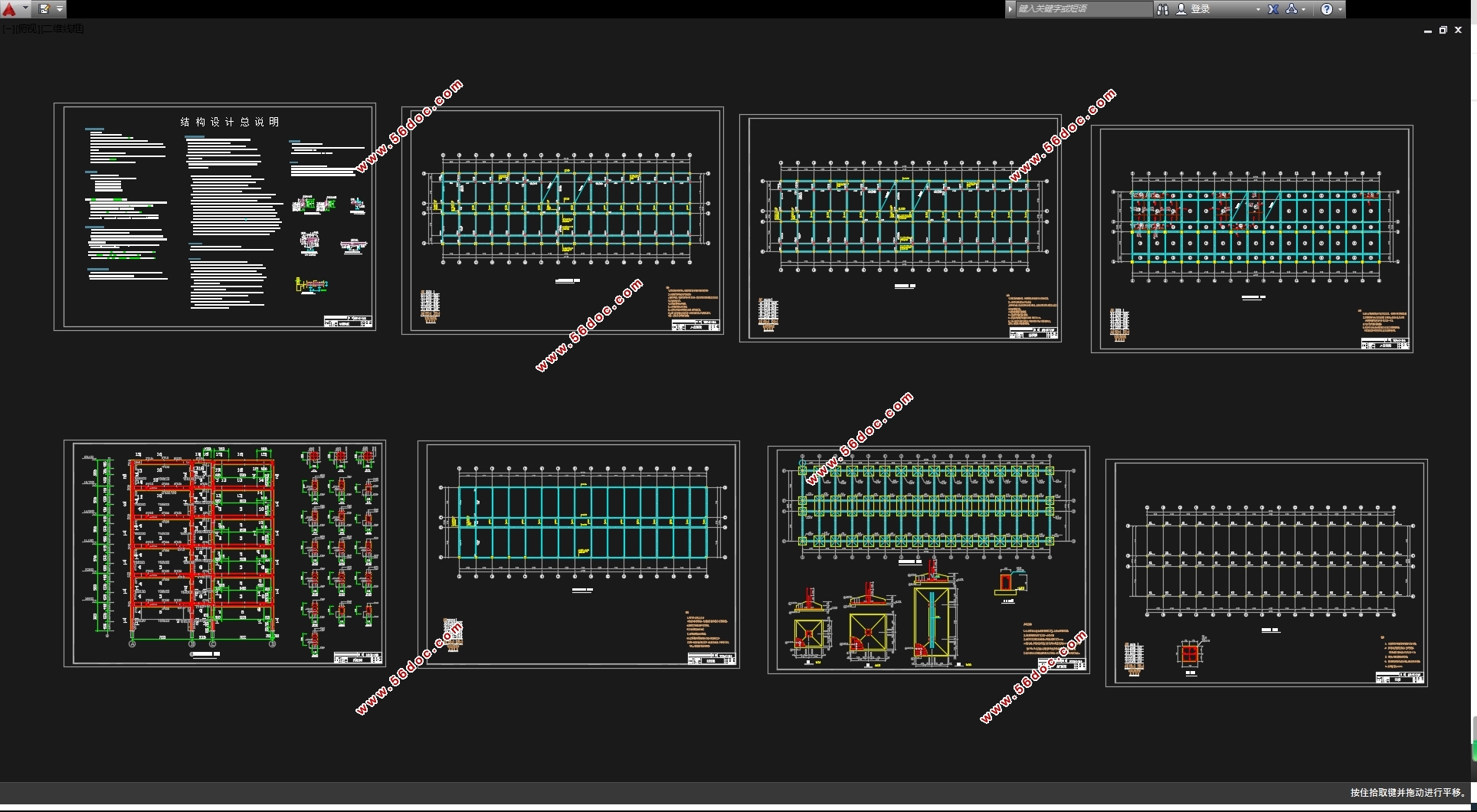The width and height of the screenshot is (1477, 812).
Task: Close the drawing window
Action: (1459, 31)
